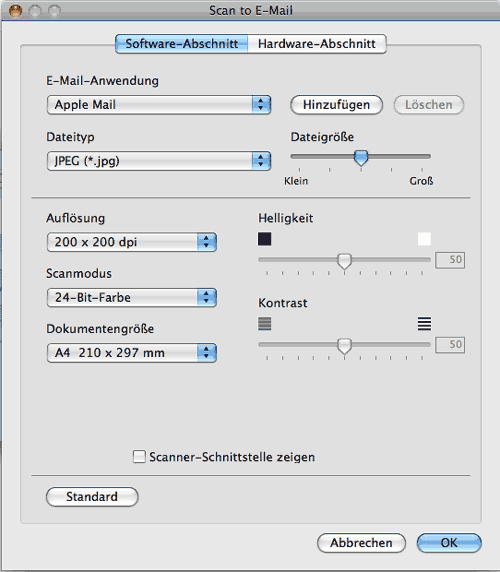The height and width of the screenshot is (572, 500).
Task: Click the Abbrechen button
Action: [x=361, y=543]
